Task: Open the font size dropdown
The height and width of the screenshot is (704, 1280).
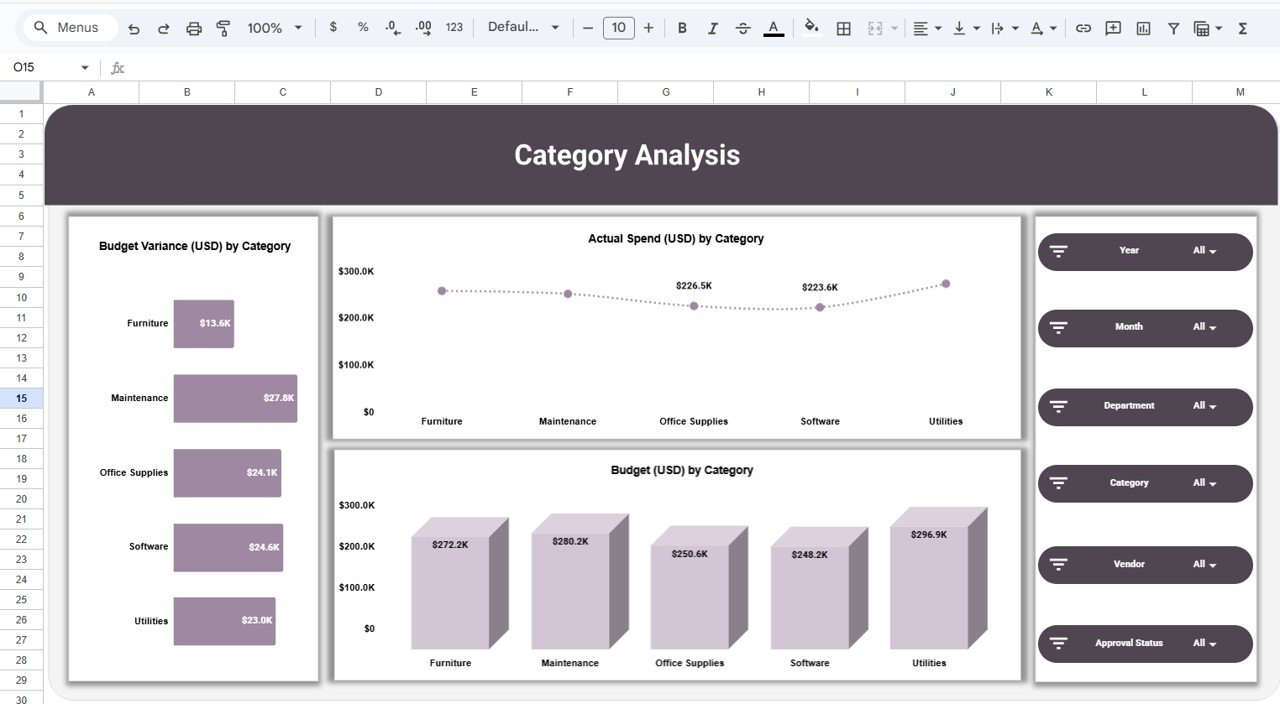Action: pos(618,27)
